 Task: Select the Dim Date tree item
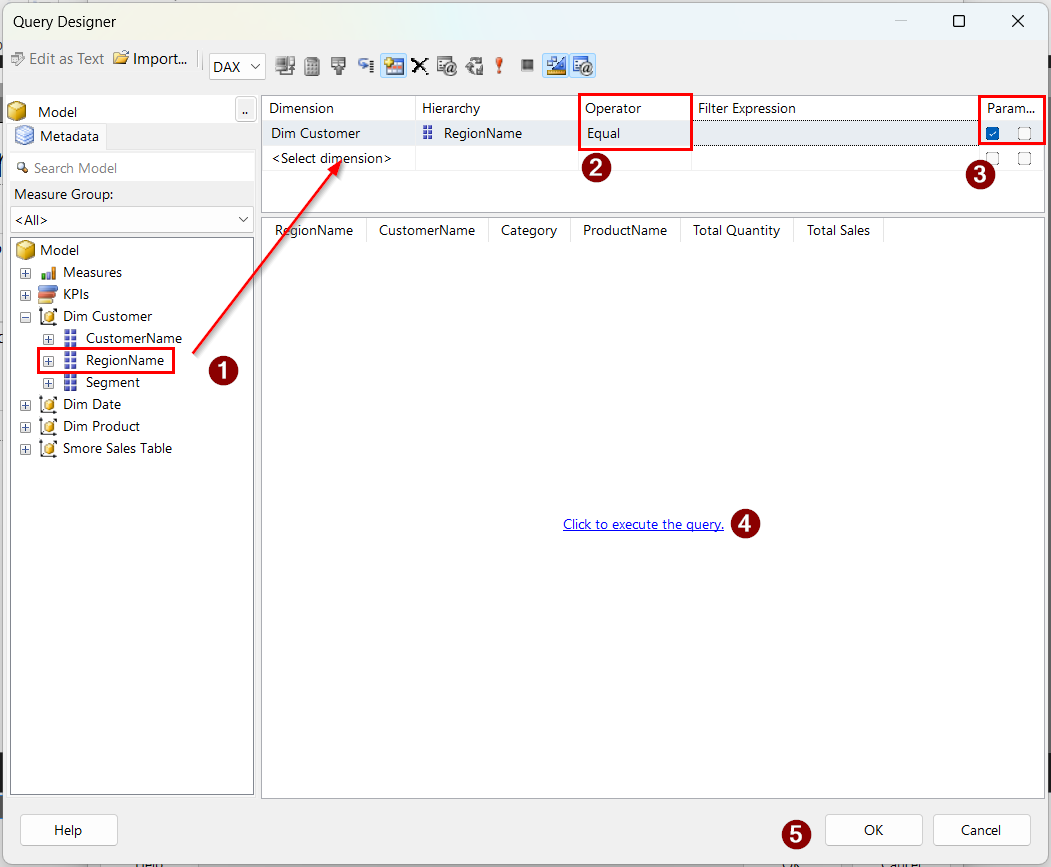tap(92, 404)
